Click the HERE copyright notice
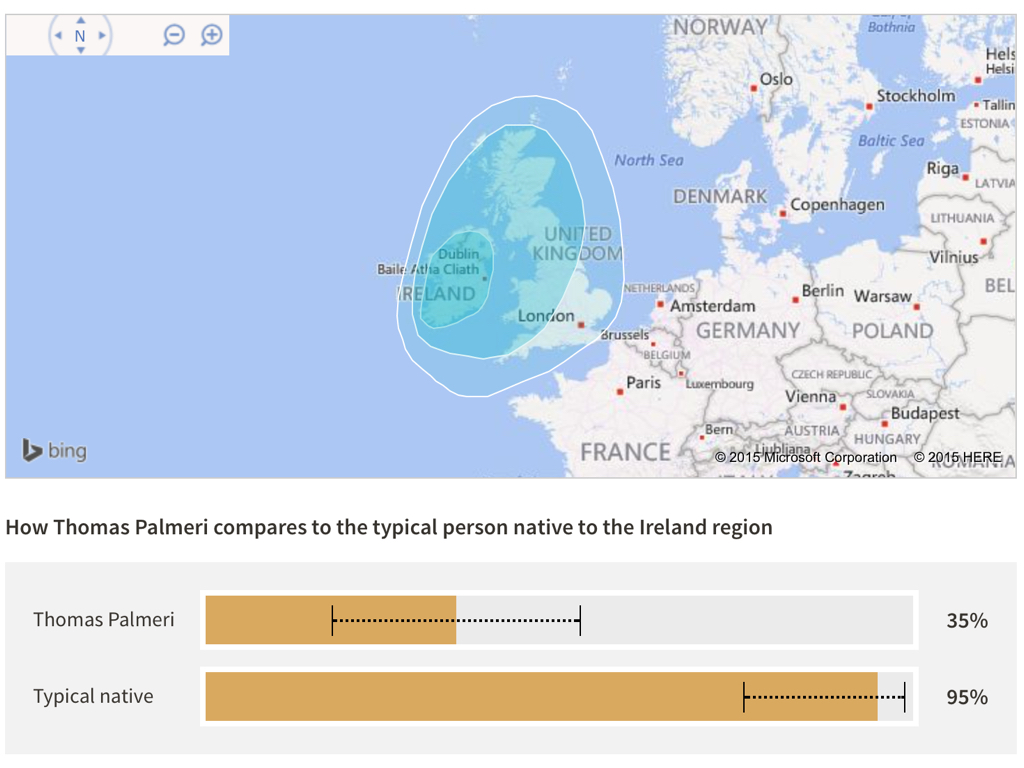Viewport: 1024px width, 768px height. pyautogui.click(x=957, y=458)
